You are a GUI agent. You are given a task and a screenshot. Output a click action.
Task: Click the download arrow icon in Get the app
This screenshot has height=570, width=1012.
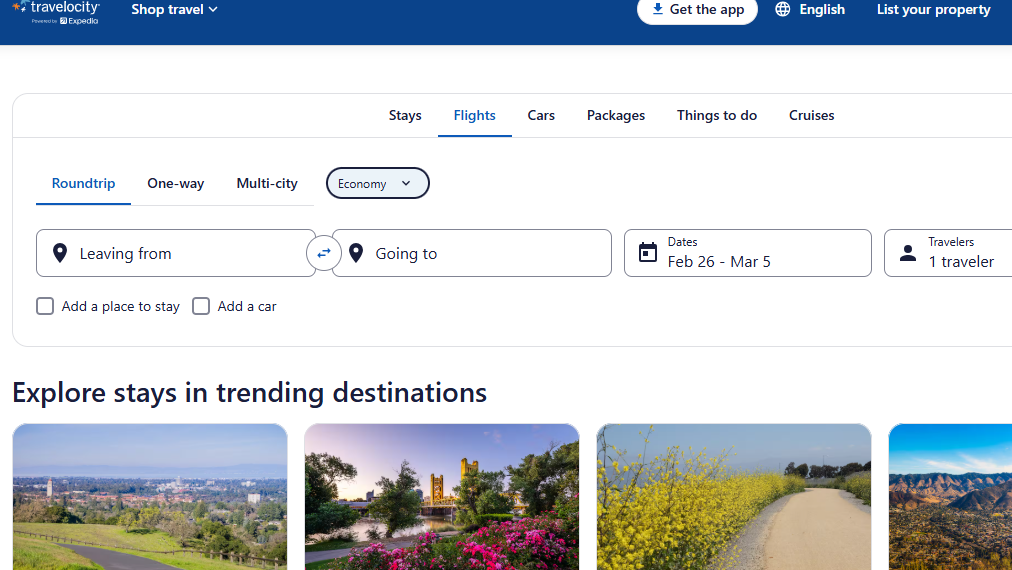[x=657, y=9]
